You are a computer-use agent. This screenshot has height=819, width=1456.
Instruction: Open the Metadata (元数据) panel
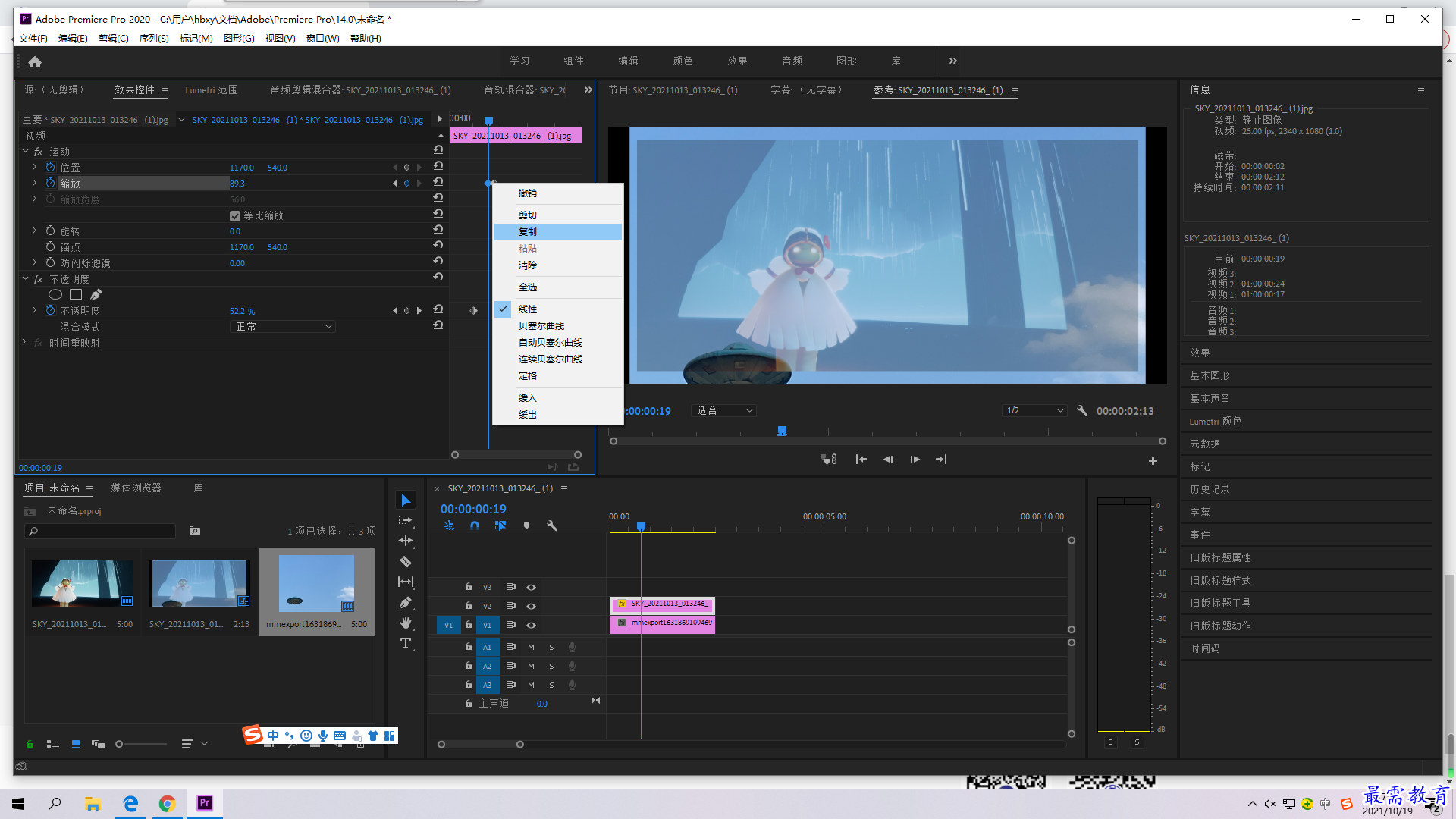[x=1205, y=444]
